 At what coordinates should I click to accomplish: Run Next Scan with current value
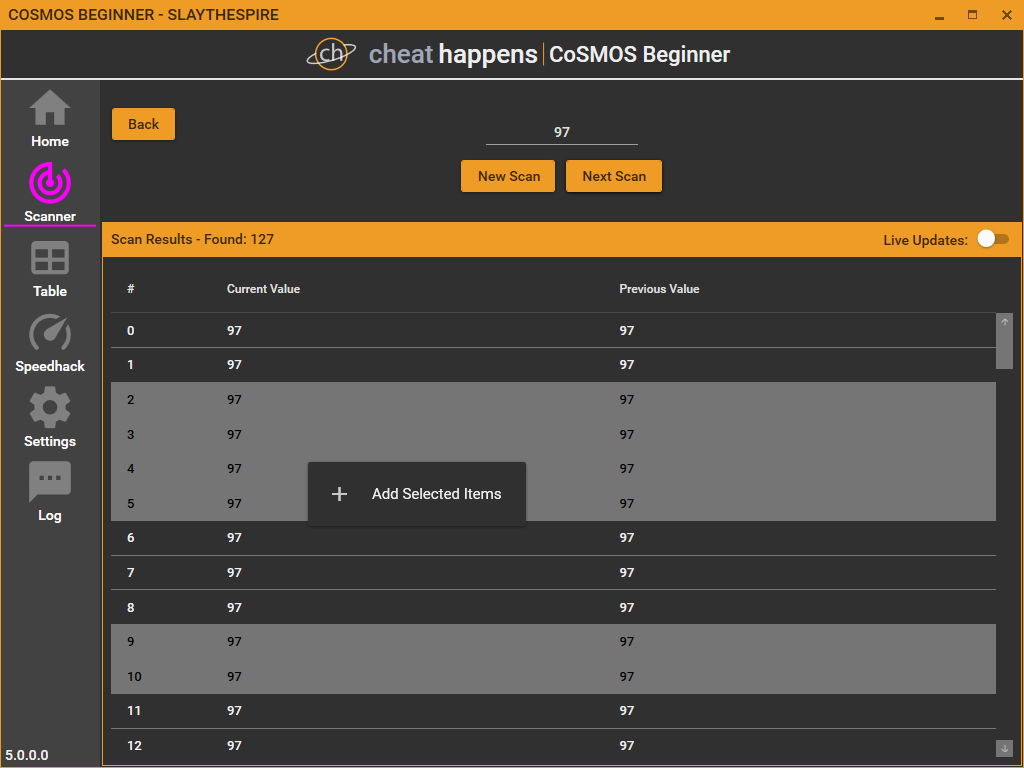[613, 175]
